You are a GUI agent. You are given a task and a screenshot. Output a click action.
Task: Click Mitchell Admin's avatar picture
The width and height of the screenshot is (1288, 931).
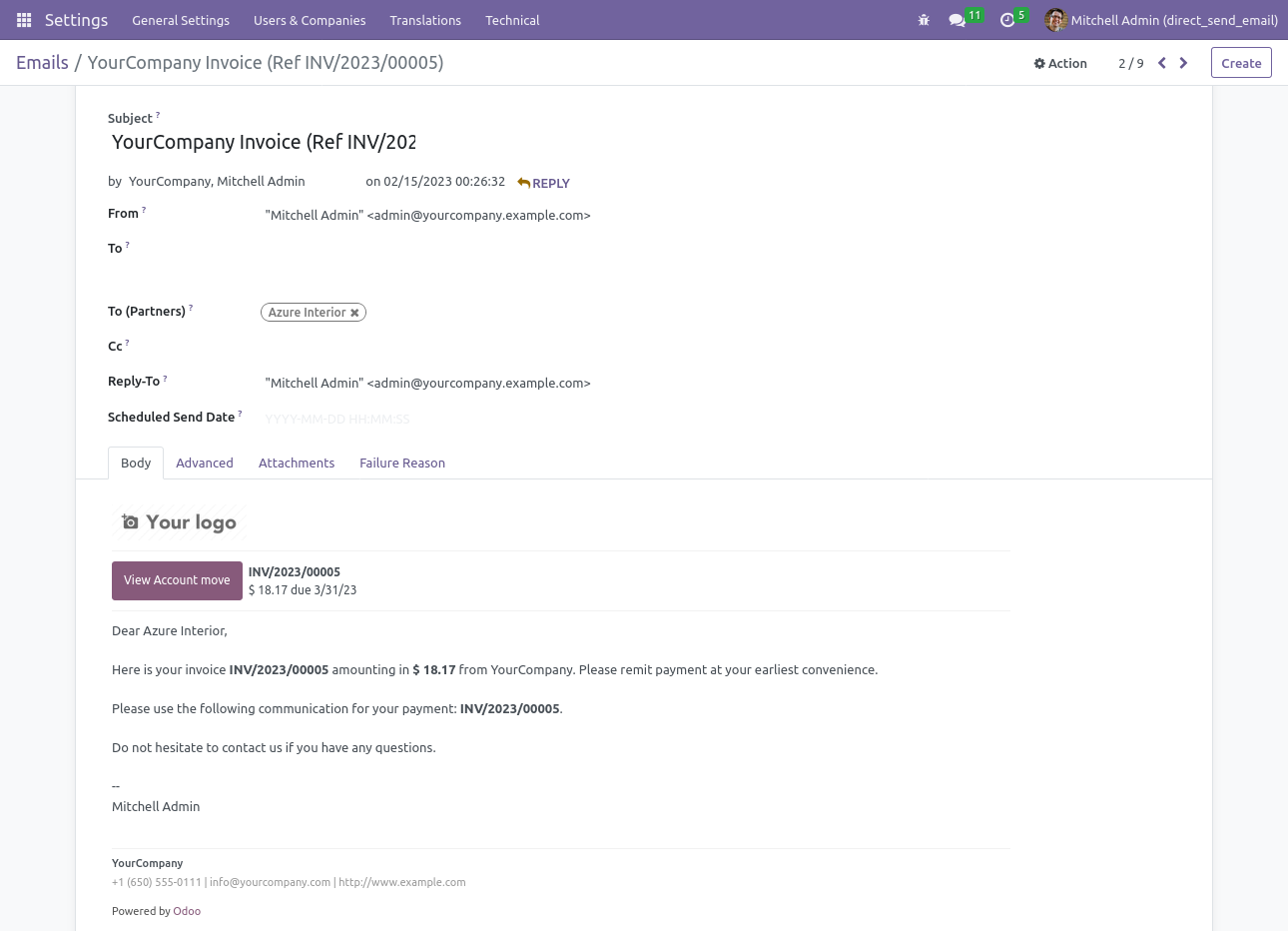(1055, 20)
